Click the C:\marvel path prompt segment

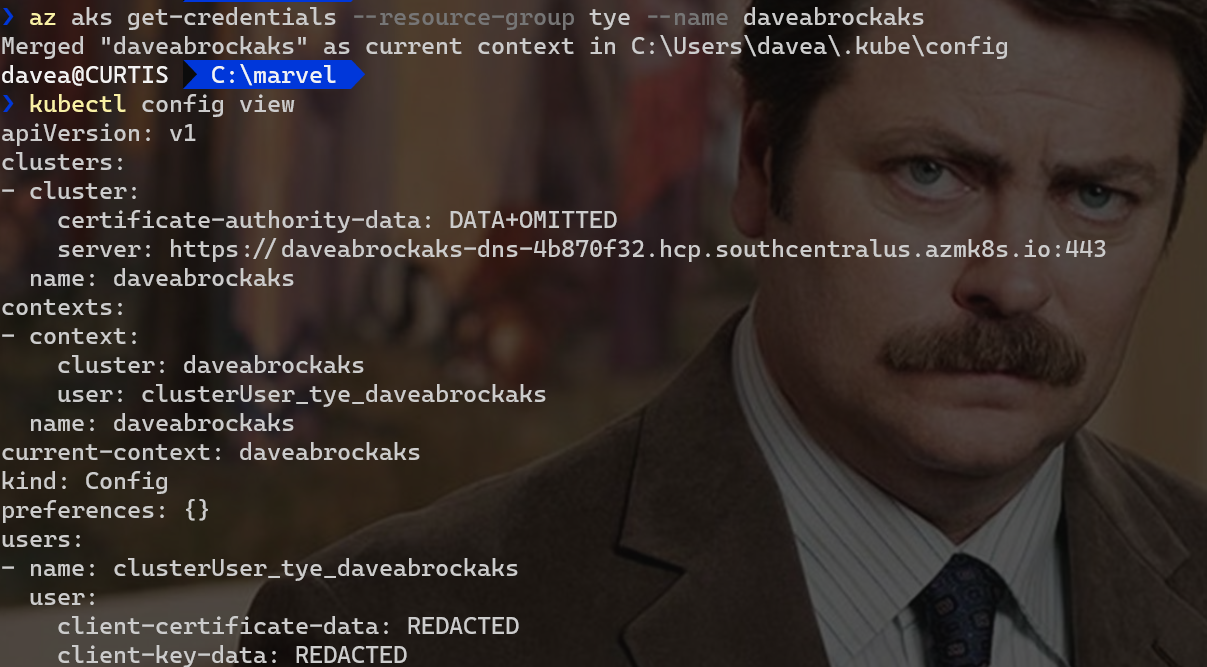click(x=273, y=75)
